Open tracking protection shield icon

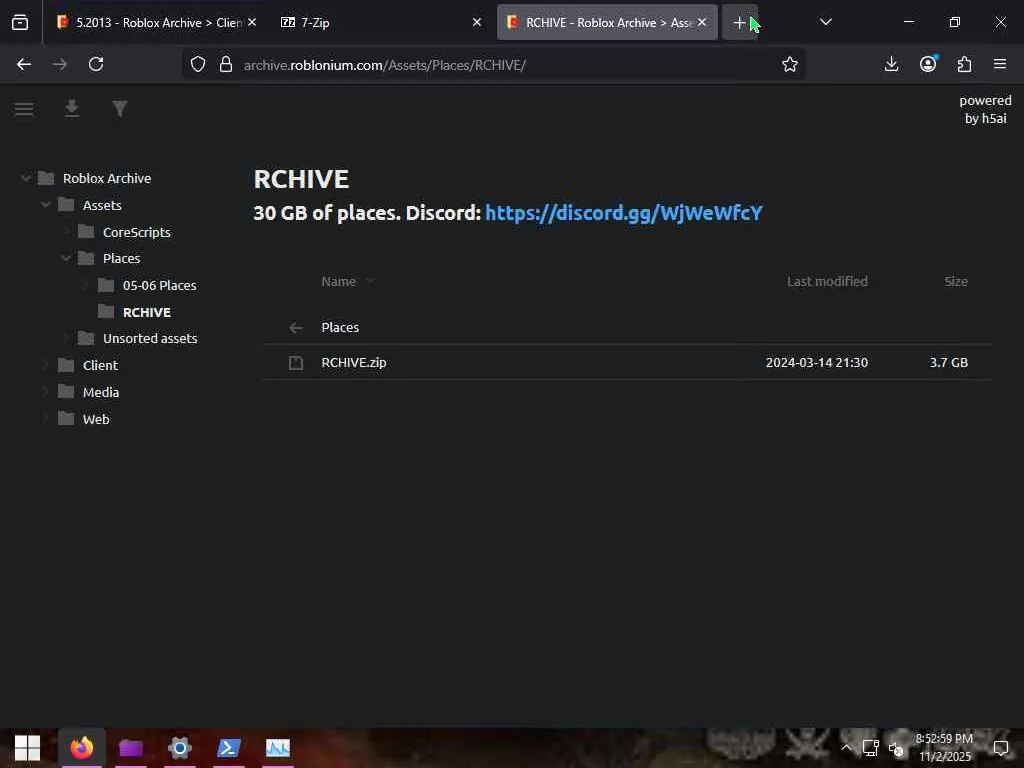(x=198, y=64)
